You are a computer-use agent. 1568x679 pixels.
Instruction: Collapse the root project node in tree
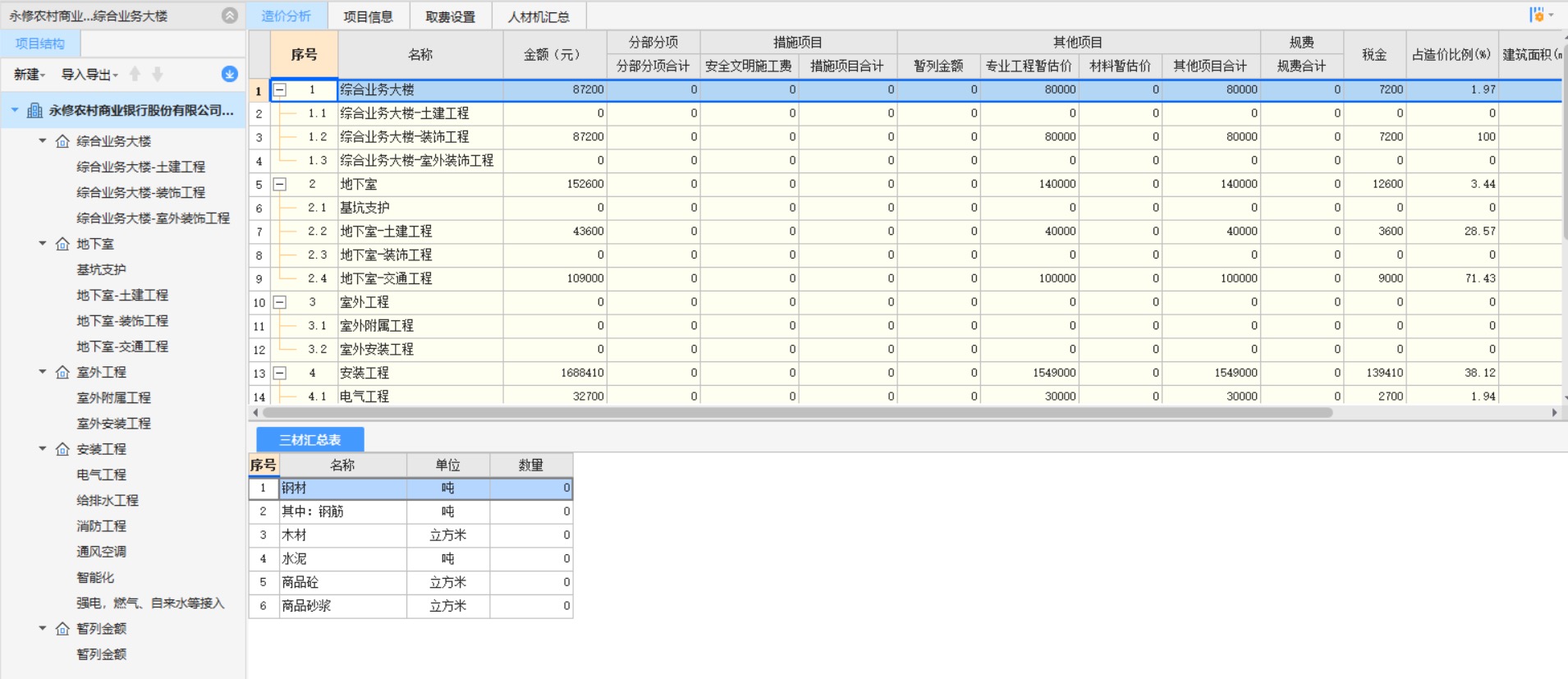(x=15, y=110)
